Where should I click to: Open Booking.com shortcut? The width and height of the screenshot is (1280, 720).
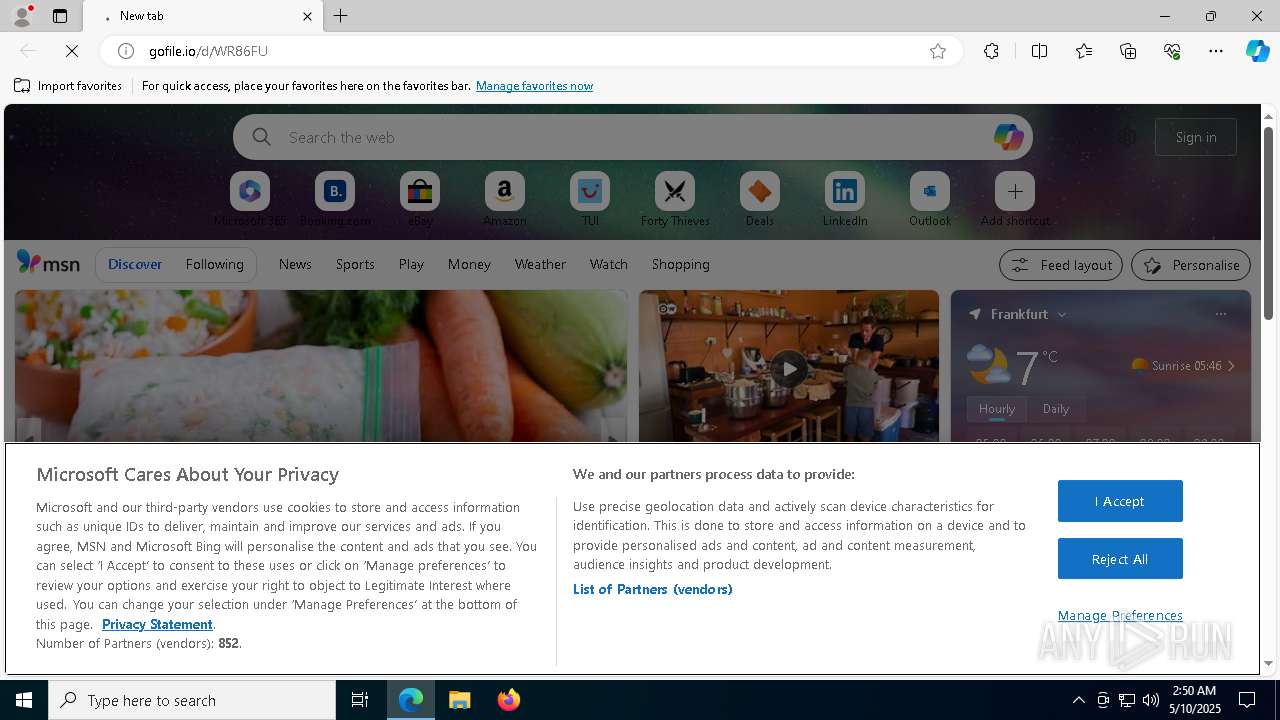335,199
